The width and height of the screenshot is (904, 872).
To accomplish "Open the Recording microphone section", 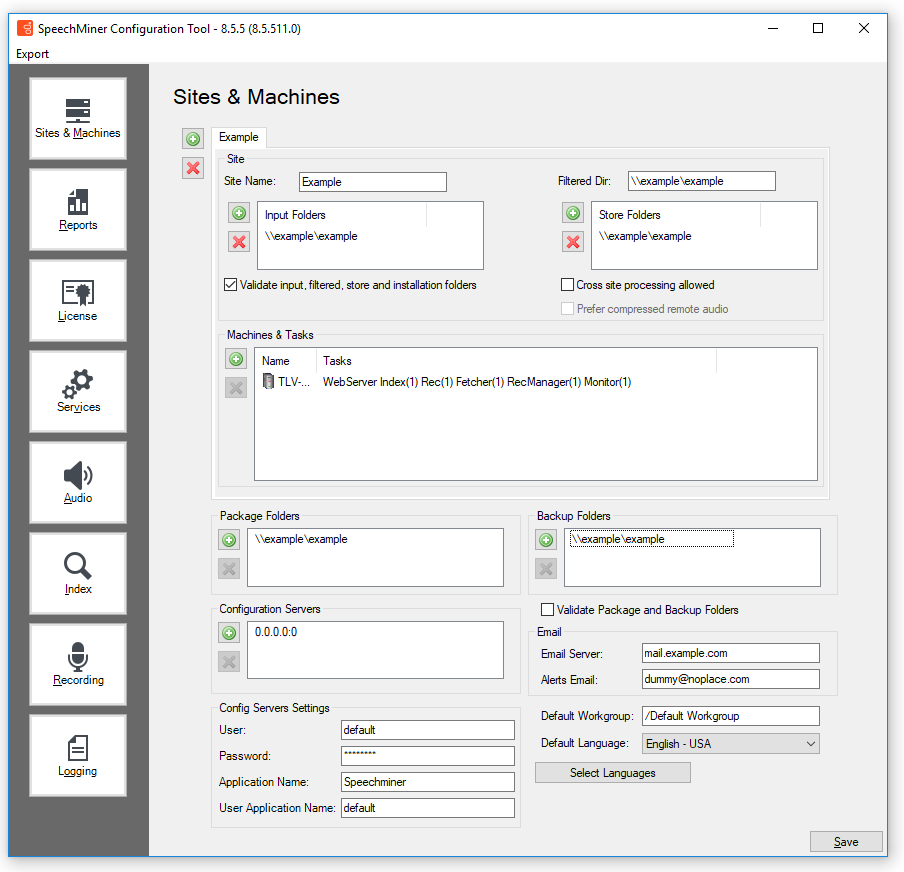I will click(x=78, y=665).
